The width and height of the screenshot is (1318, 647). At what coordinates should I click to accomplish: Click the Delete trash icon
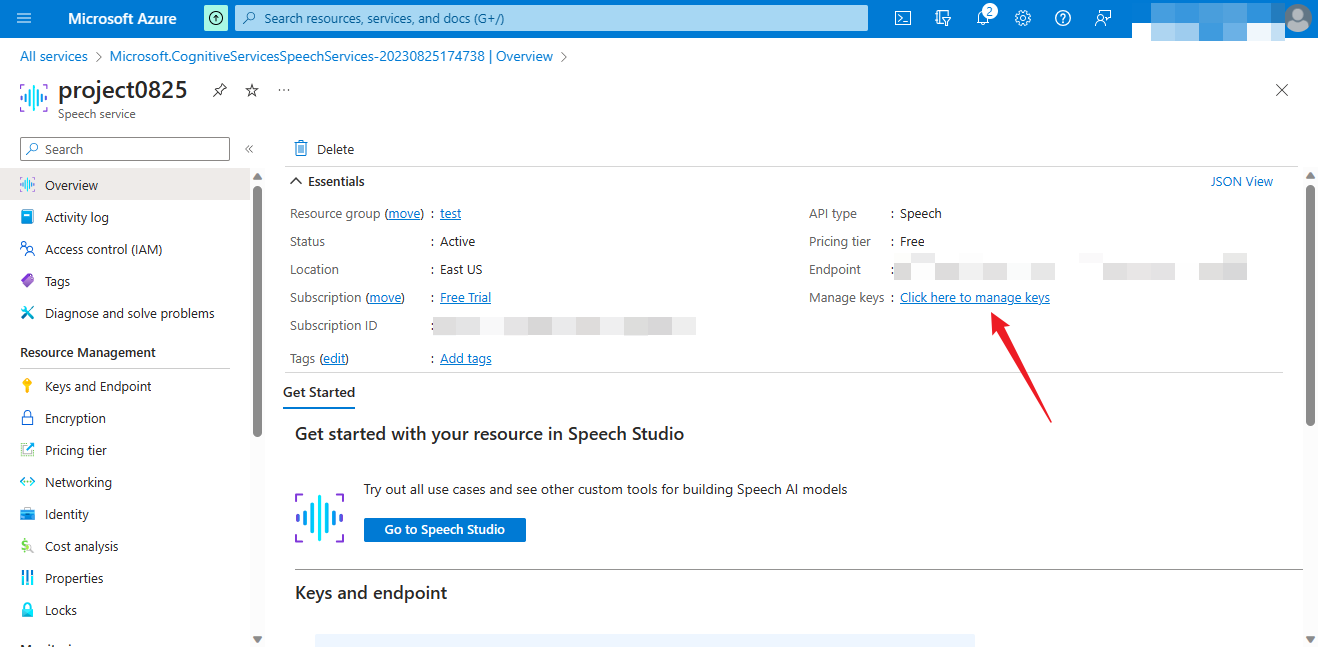301,148
